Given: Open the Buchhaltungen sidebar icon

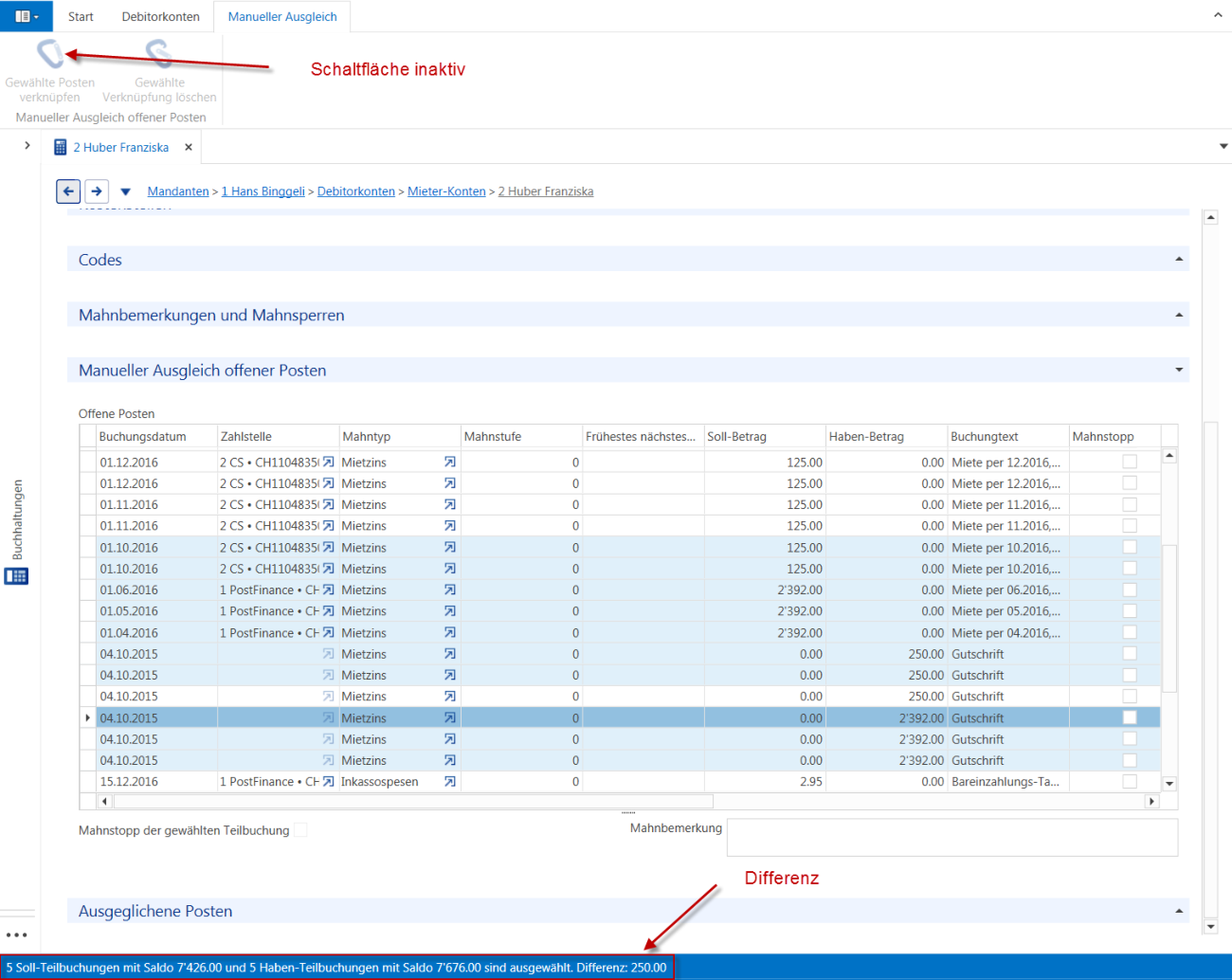Looking at the screenshot, I should point(16,576).
